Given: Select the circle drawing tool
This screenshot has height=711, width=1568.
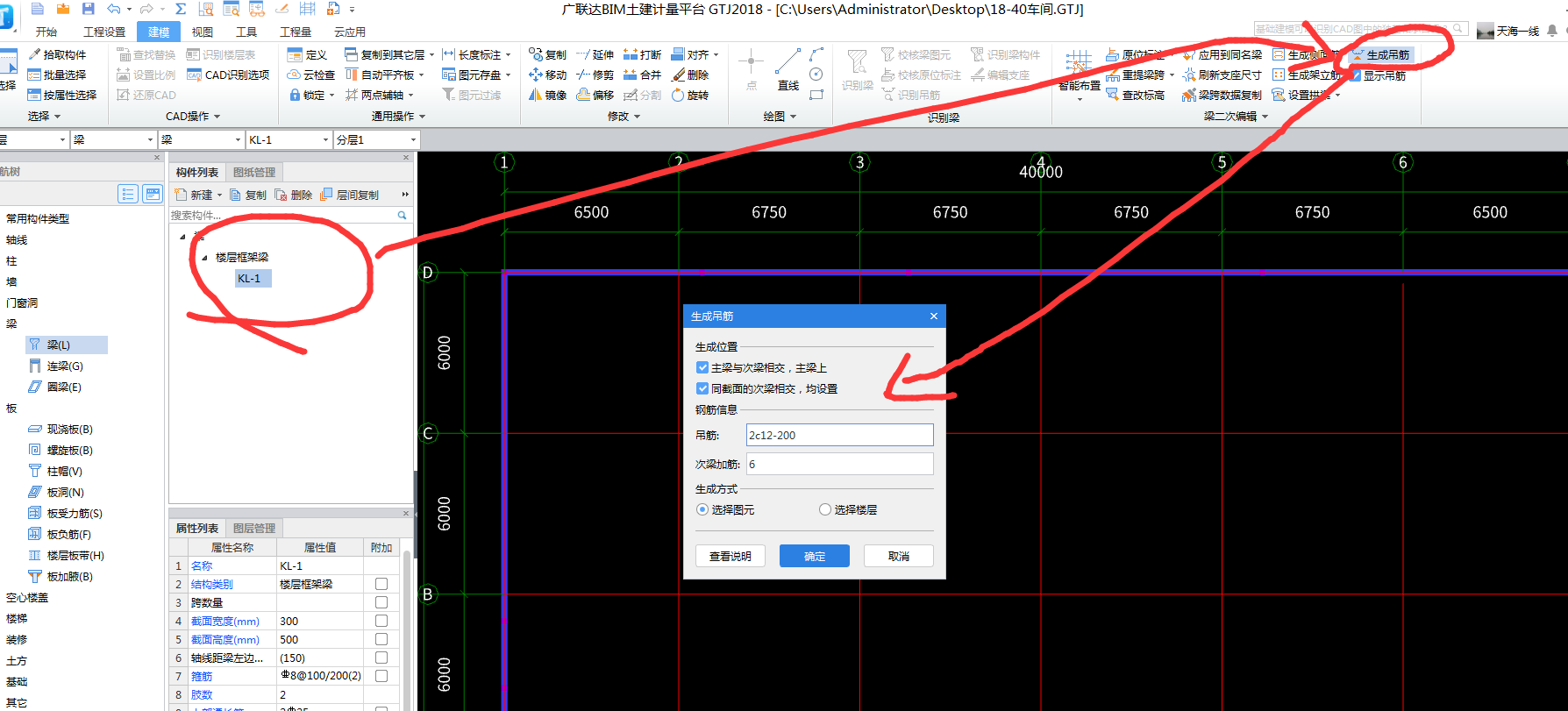Looking at the screenshot, I should tap(816, 74).
